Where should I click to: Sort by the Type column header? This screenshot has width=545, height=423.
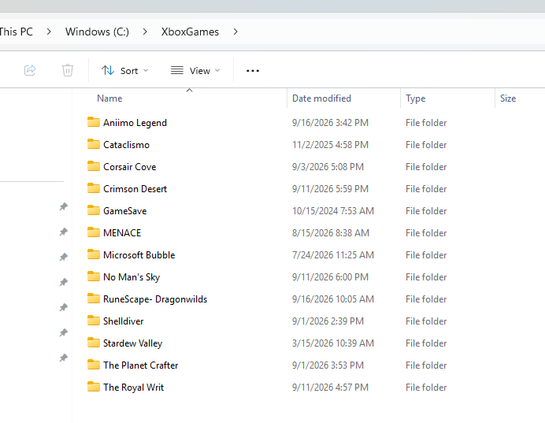[x=415, y=98]
